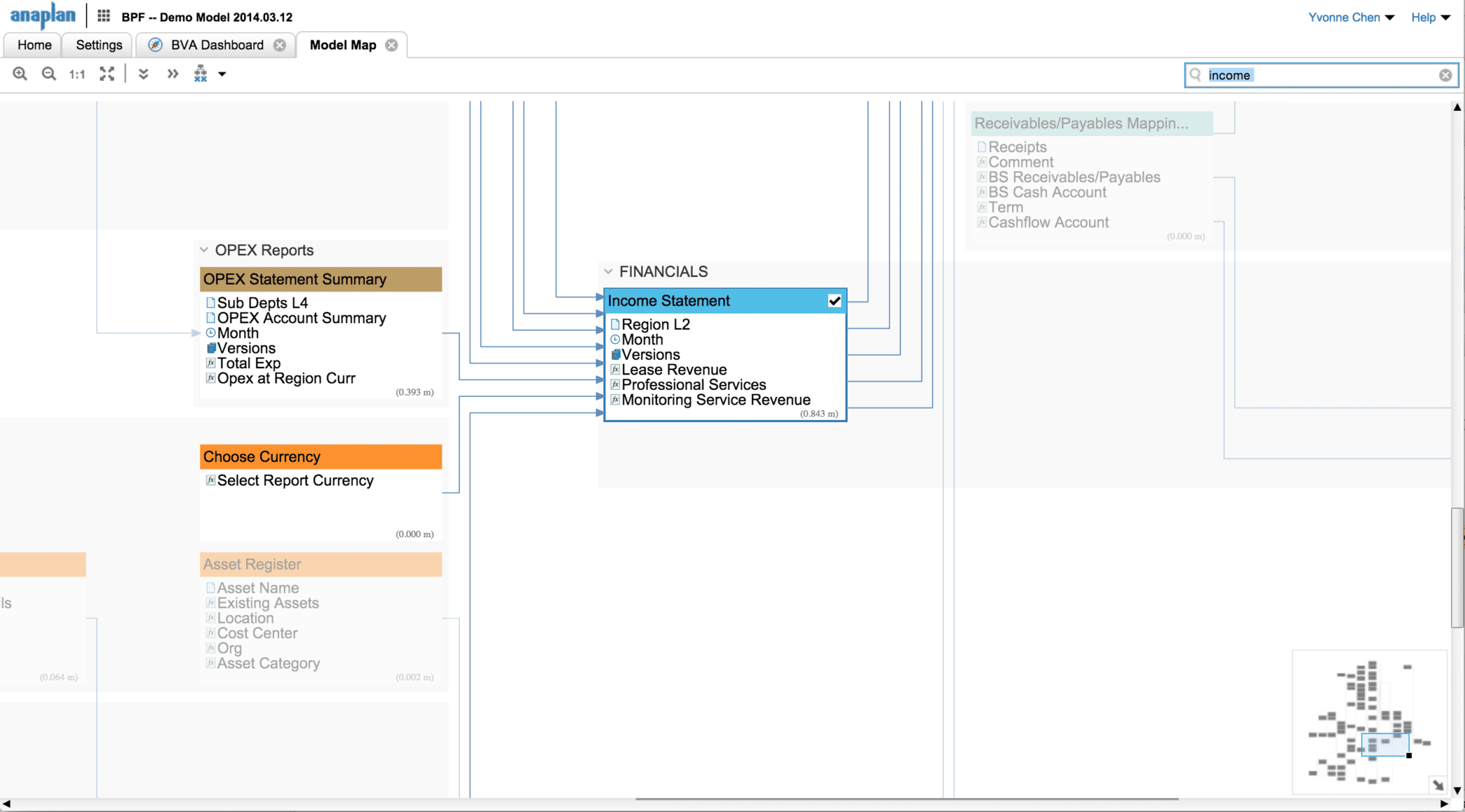This screenshot has height=812, width=1465.
Task: Click the scroll up arrow
Action: click(1457, 107)
